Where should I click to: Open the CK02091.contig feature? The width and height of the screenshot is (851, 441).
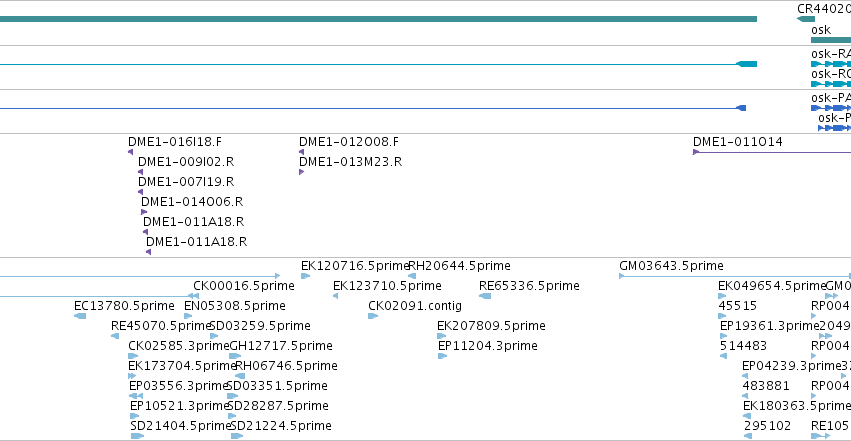click(415, 306)
